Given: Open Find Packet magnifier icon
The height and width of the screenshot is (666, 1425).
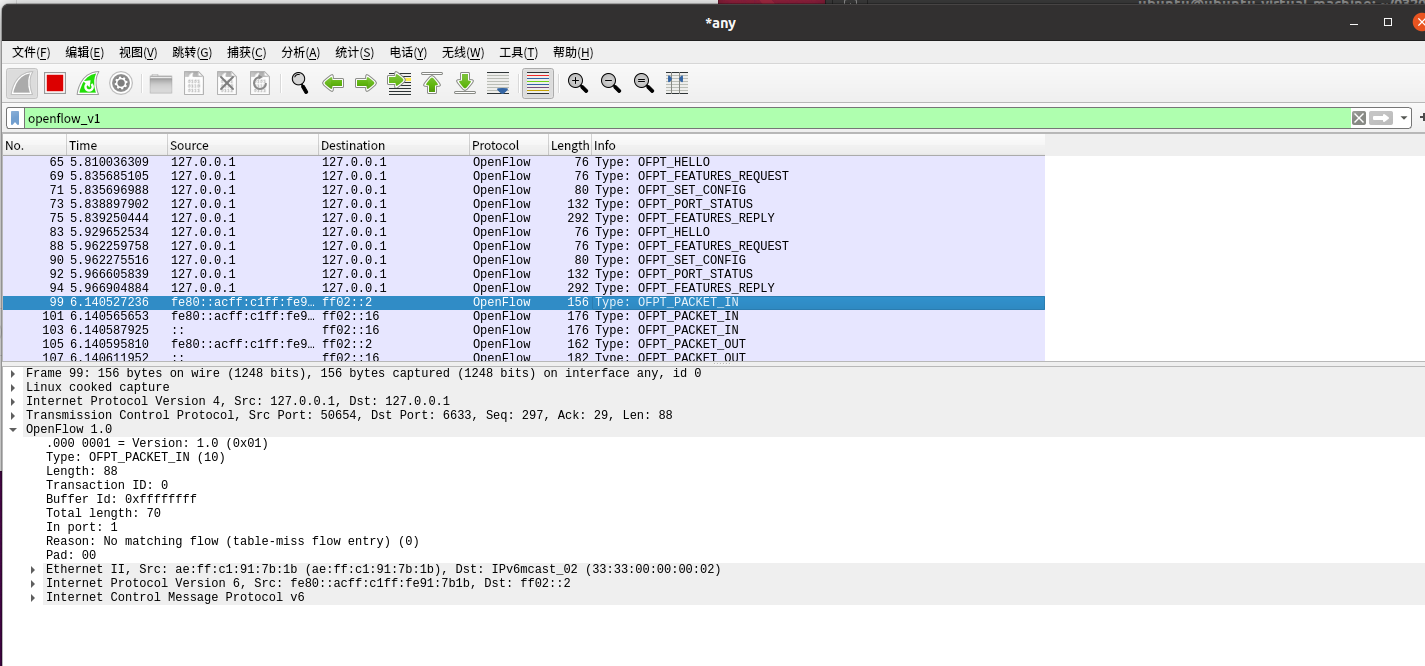Looking at the screenshot, I should pyautogui.click(x=299, y=83).
